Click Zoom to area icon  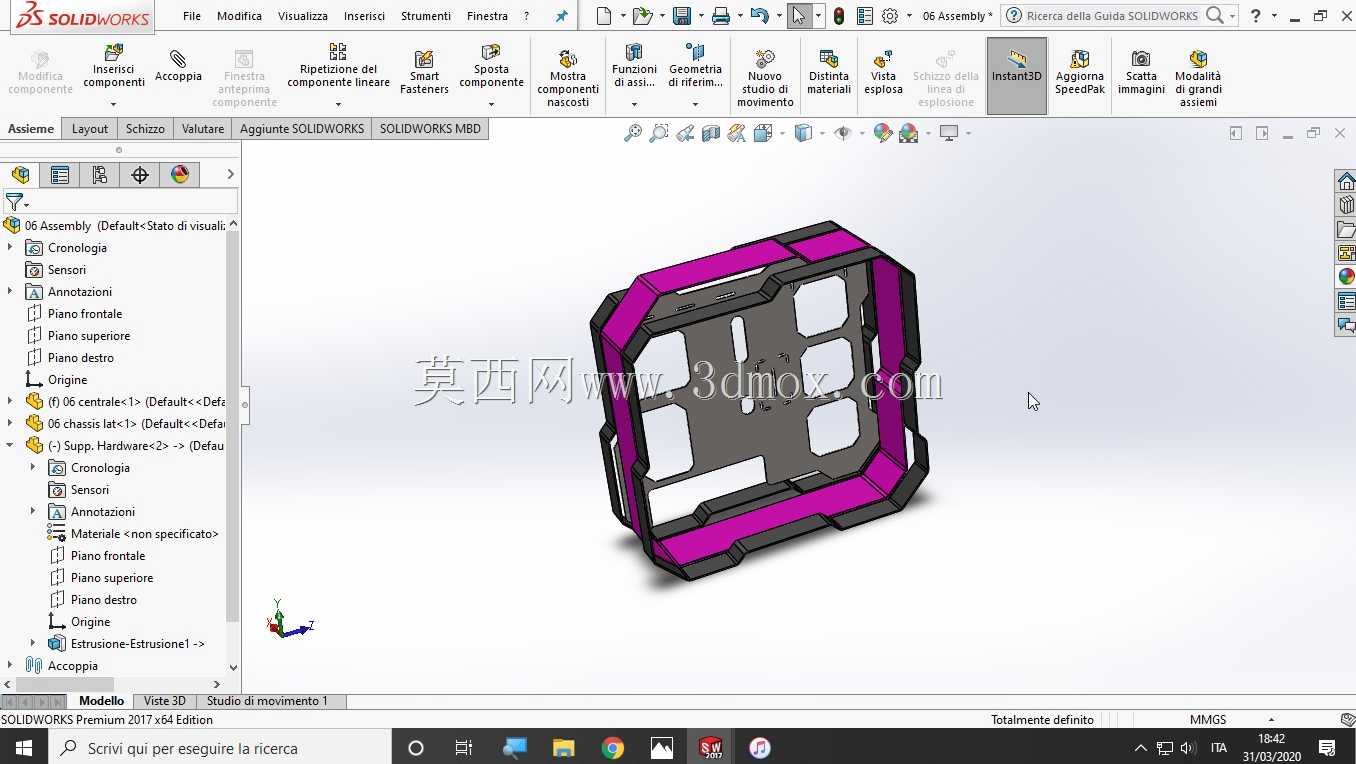coord(658,133)
